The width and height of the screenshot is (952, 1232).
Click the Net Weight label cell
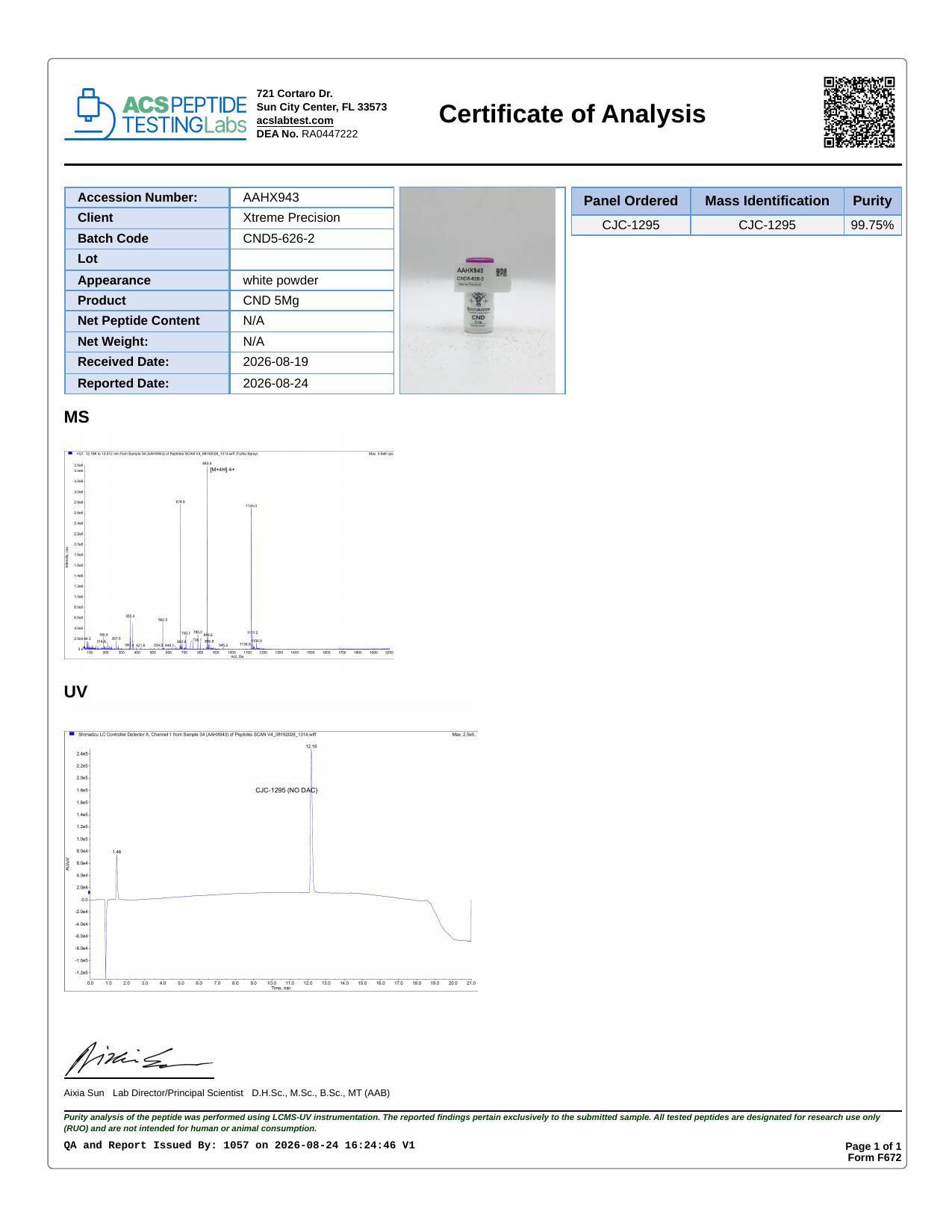pos(147,341)
